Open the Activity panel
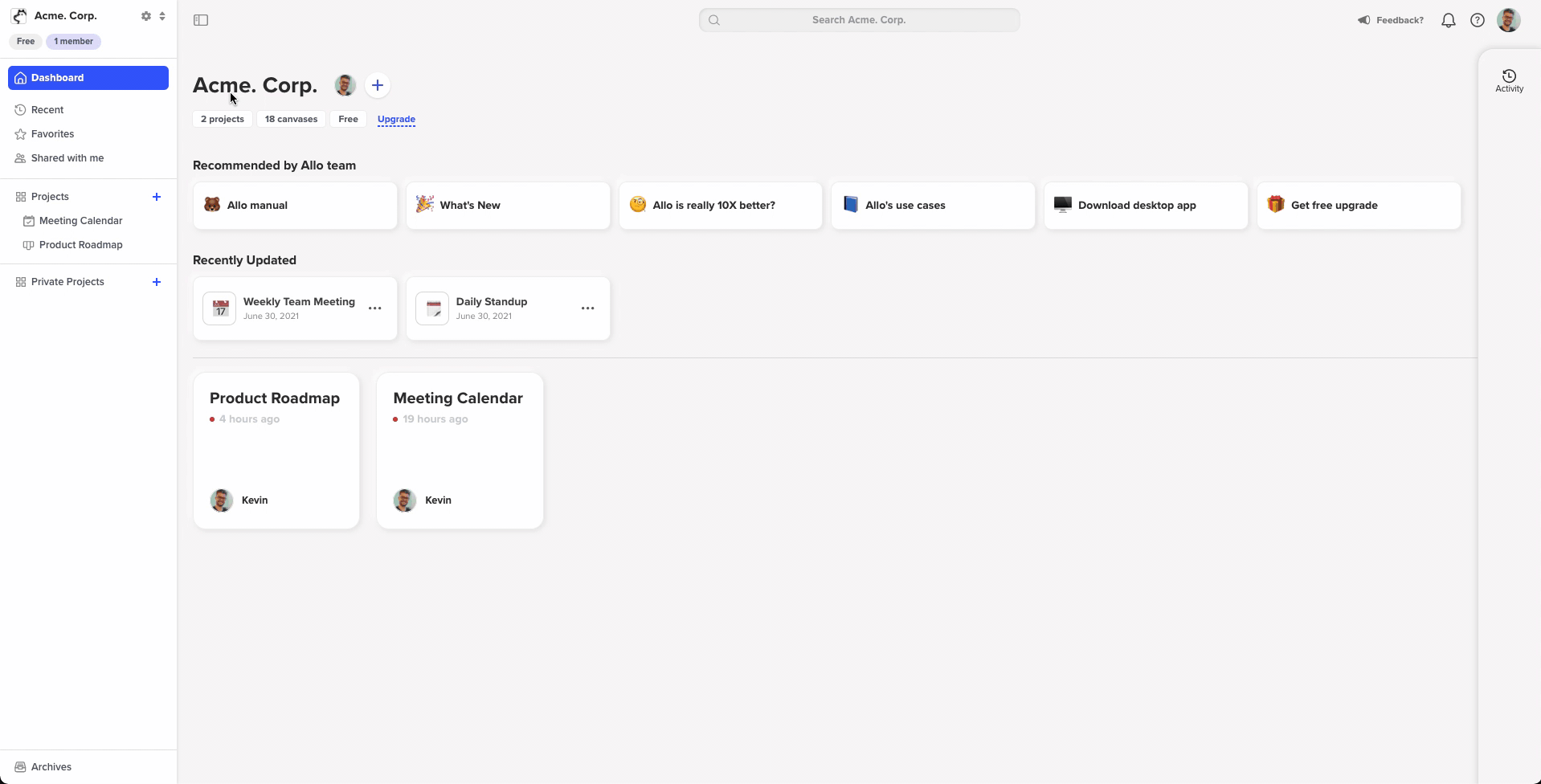 [x=1509, y=80]
